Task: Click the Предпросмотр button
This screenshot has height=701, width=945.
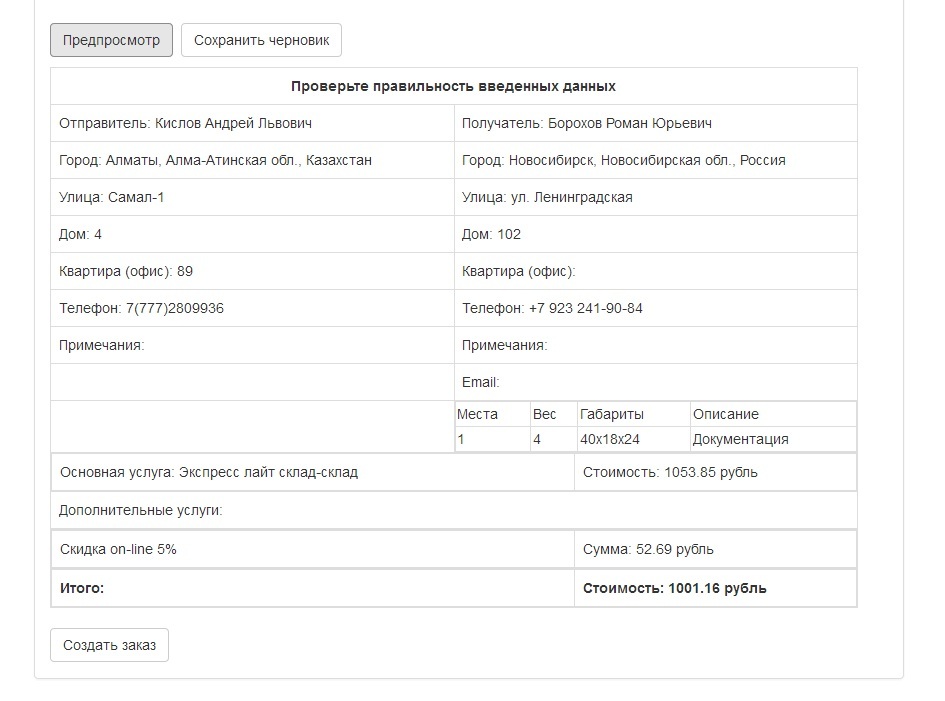Action: click(111, 40)
